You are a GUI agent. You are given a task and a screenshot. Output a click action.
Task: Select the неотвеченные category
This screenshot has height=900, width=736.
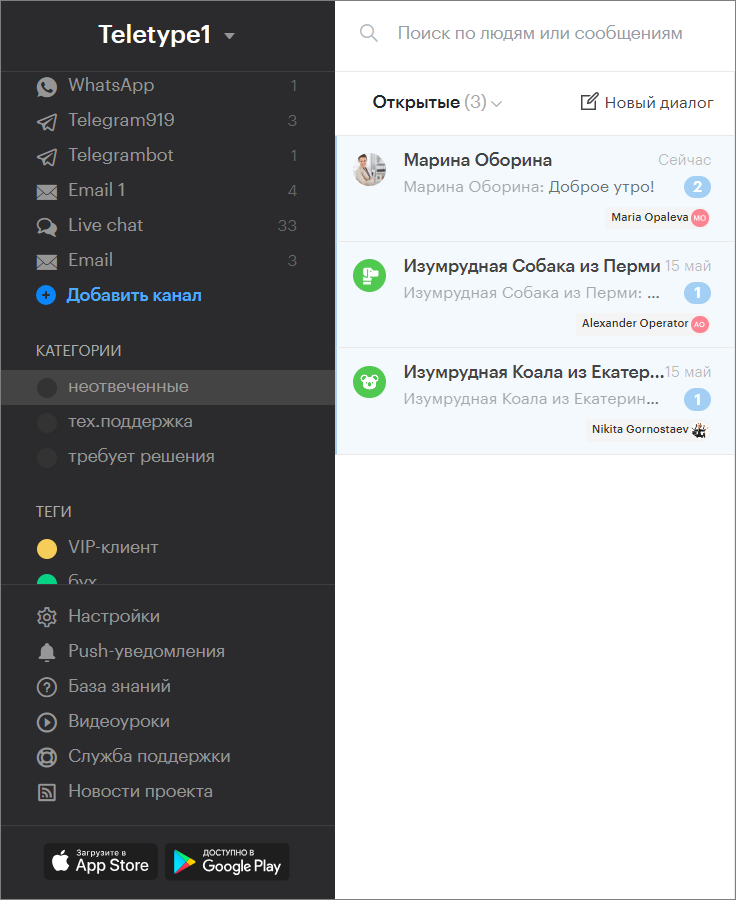168,387
